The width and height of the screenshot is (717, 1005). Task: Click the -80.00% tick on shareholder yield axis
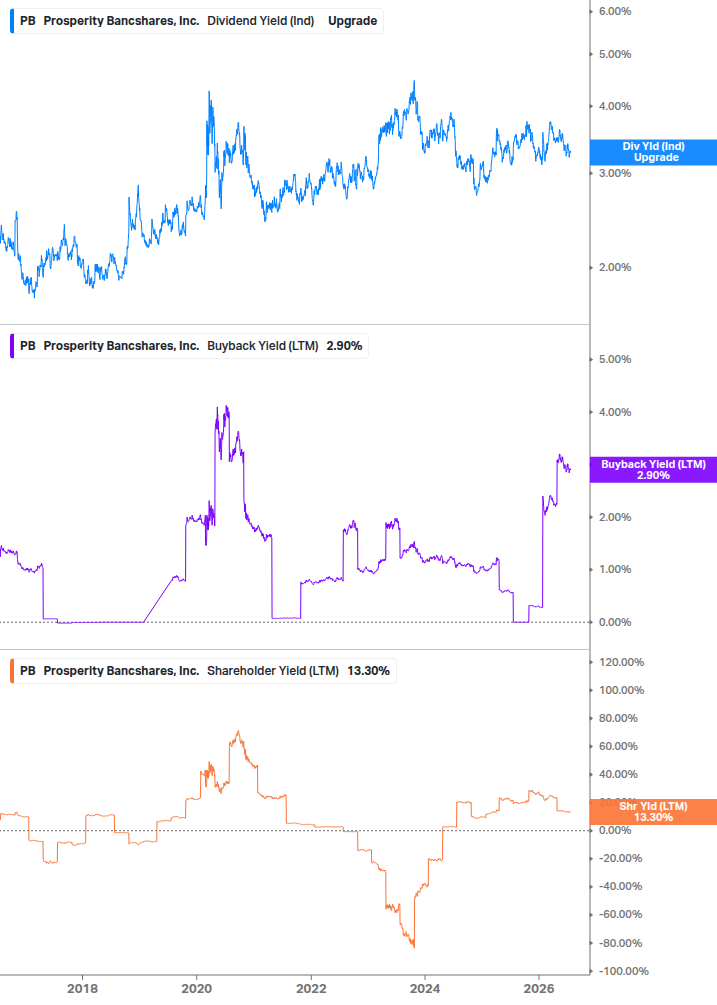coord(620,943)
